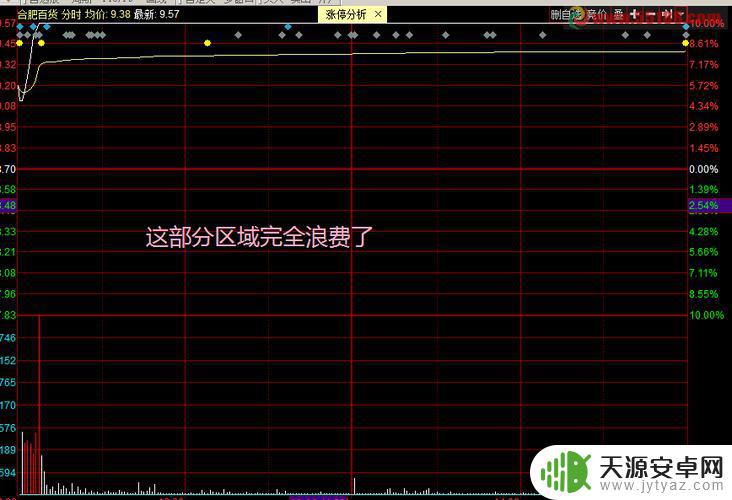Click the tallest red volume bar

point(39,404)
